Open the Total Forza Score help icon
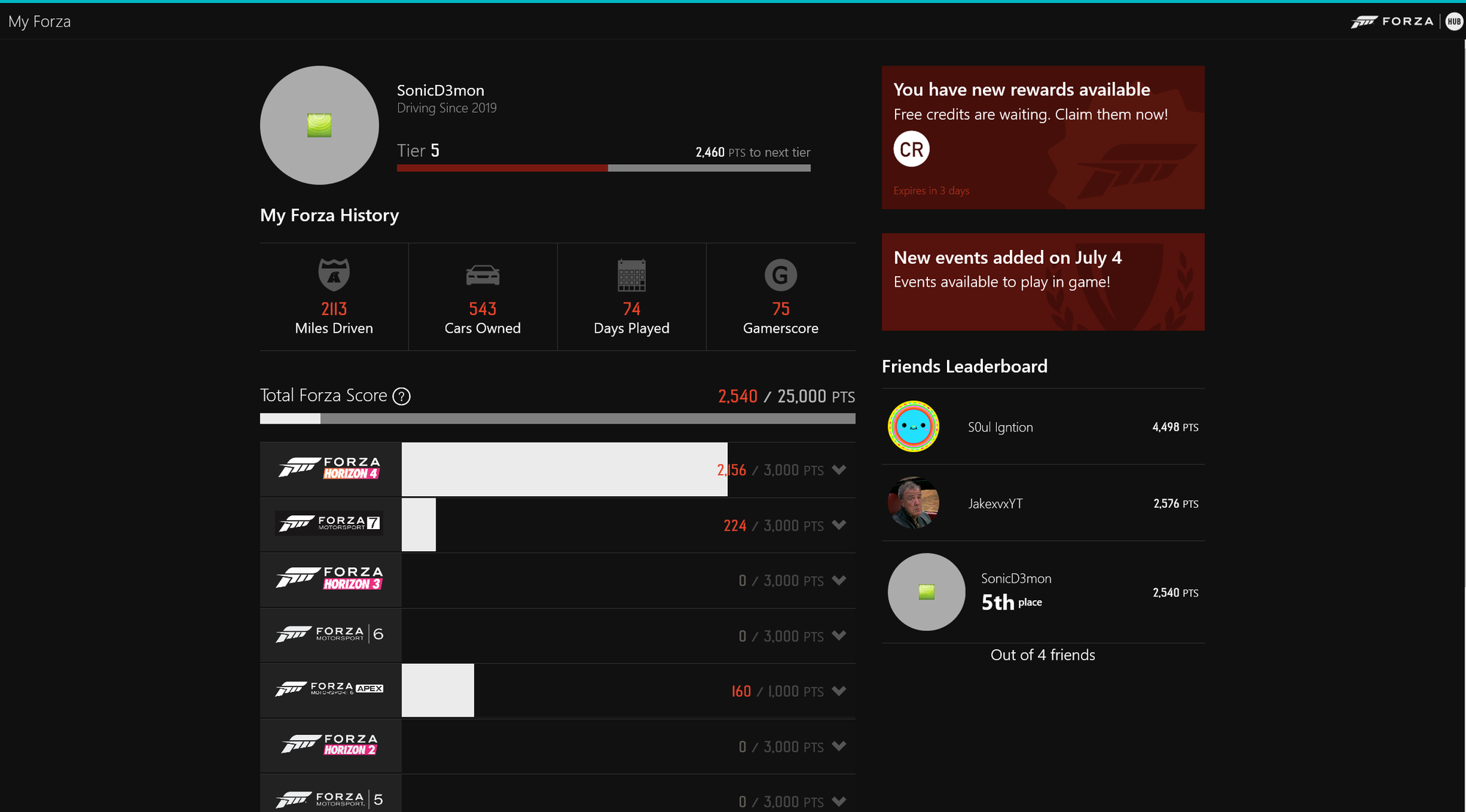This screenshot has width=1466, height=812. click(401, 396)
